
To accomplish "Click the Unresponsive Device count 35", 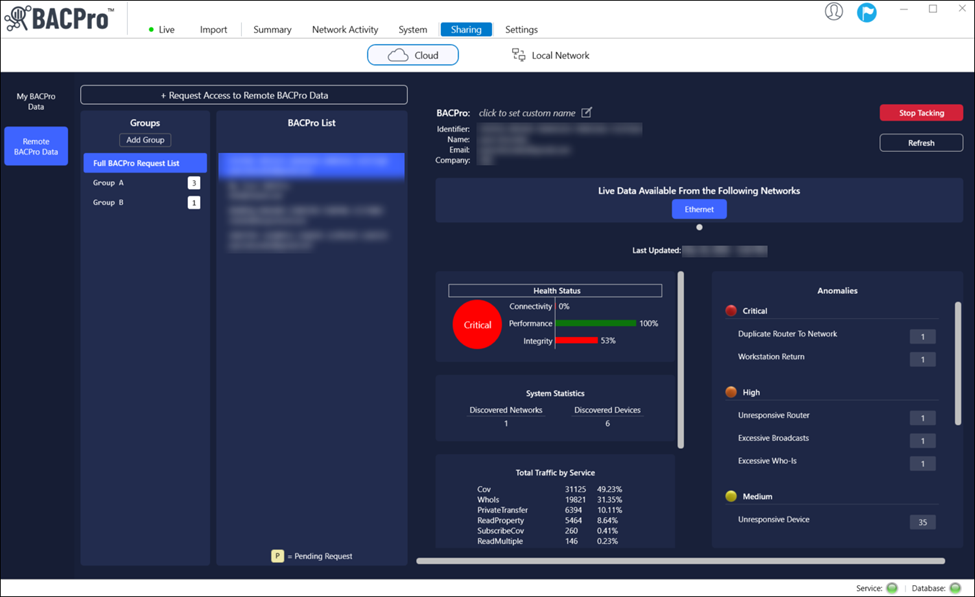I will pos(923,522).
